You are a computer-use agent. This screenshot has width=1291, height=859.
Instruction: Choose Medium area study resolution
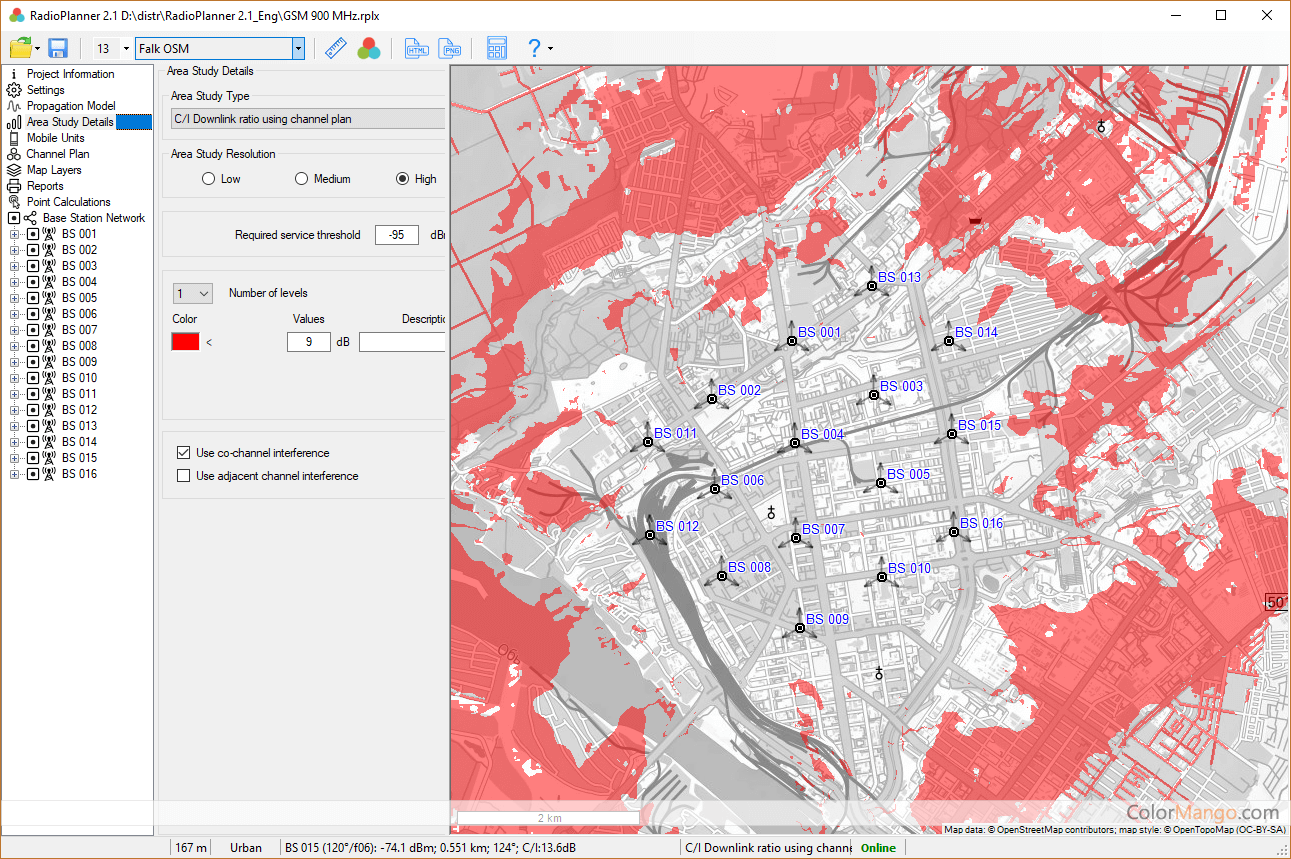(x=301, y=179)
